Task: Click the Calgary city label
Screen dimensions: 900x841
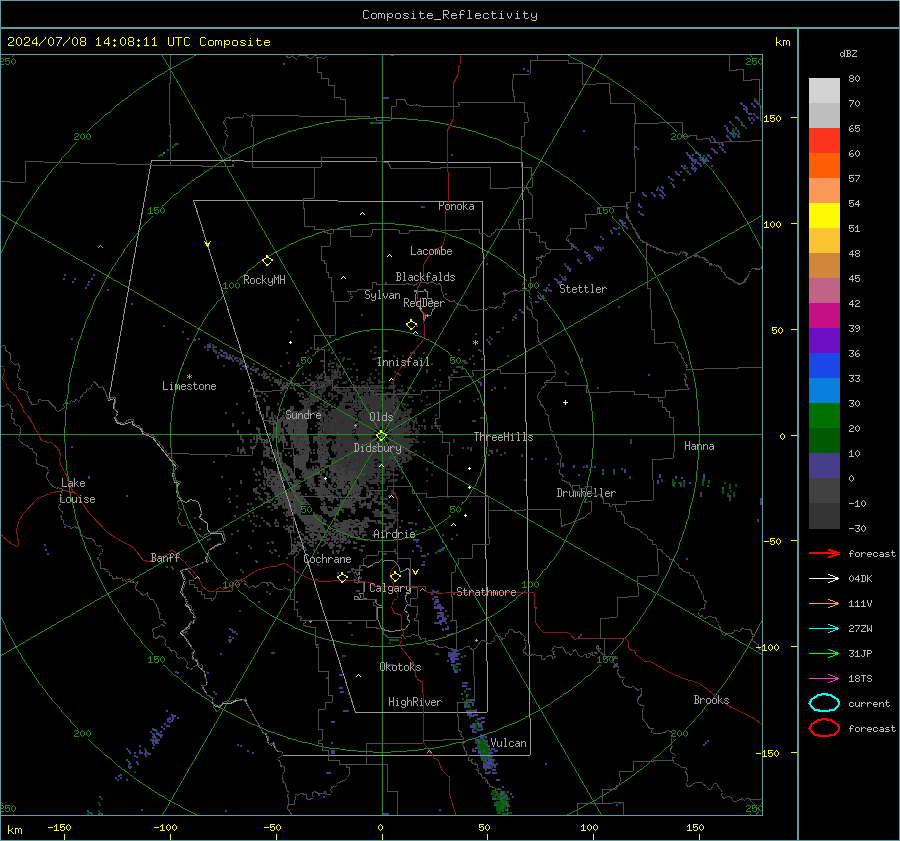Action: 390,588
